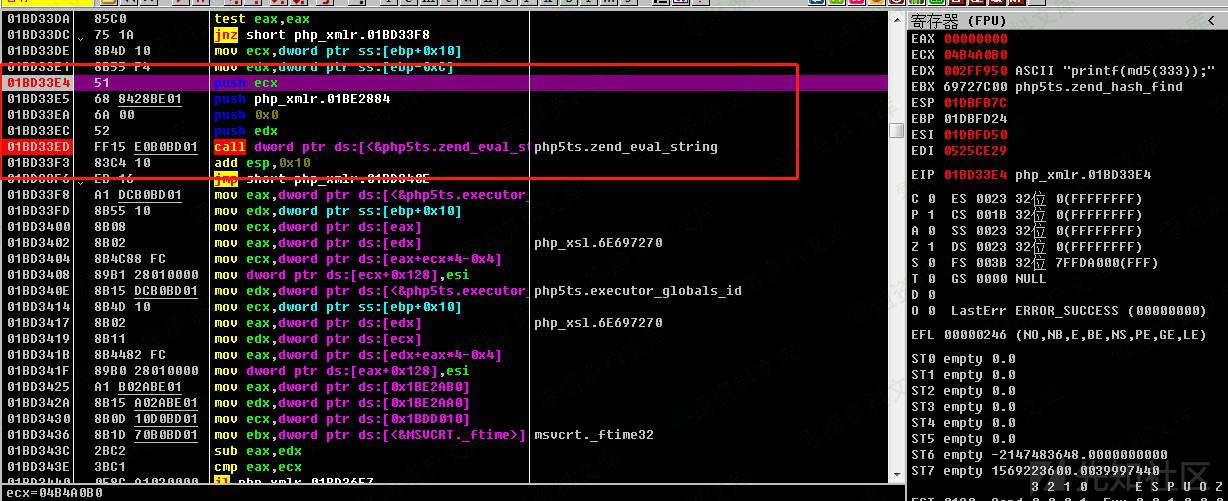Image resolution: width=1228 pixels, height=501 pixels.
Task: Click the GS segment value 0000 NULL
Action: tap(1011, 279)
